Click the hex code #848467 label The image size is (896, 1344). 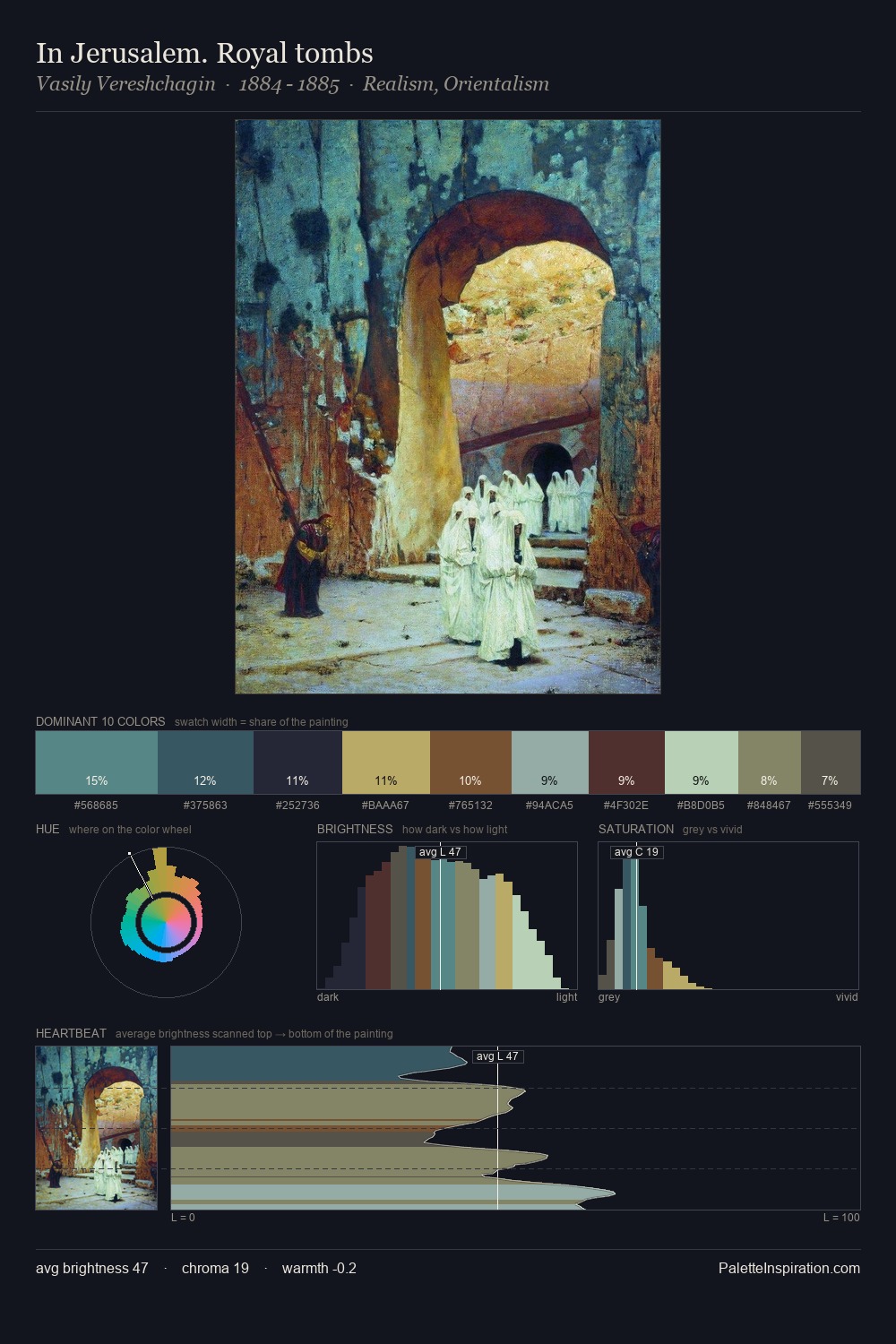tap(769, 806)
